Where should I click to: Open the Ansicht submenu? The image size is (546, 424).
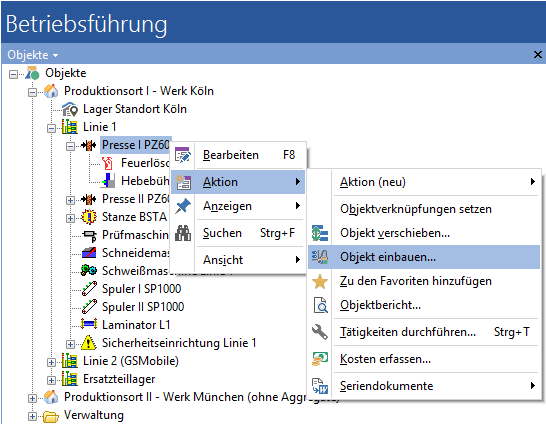[239, 260]
